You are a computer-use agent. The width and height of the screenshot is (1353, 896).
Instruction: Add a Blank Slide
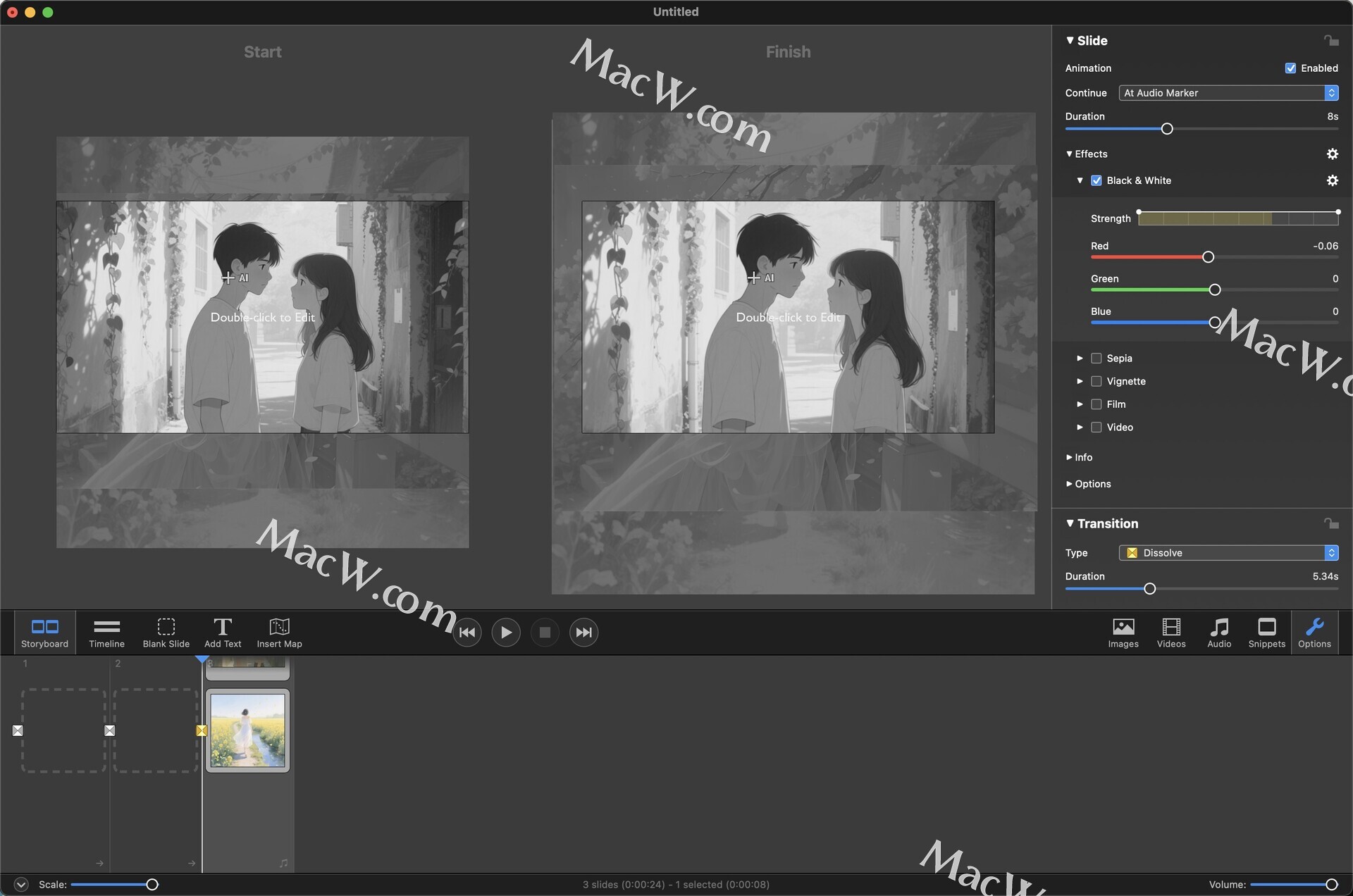[x=166, y=633]
